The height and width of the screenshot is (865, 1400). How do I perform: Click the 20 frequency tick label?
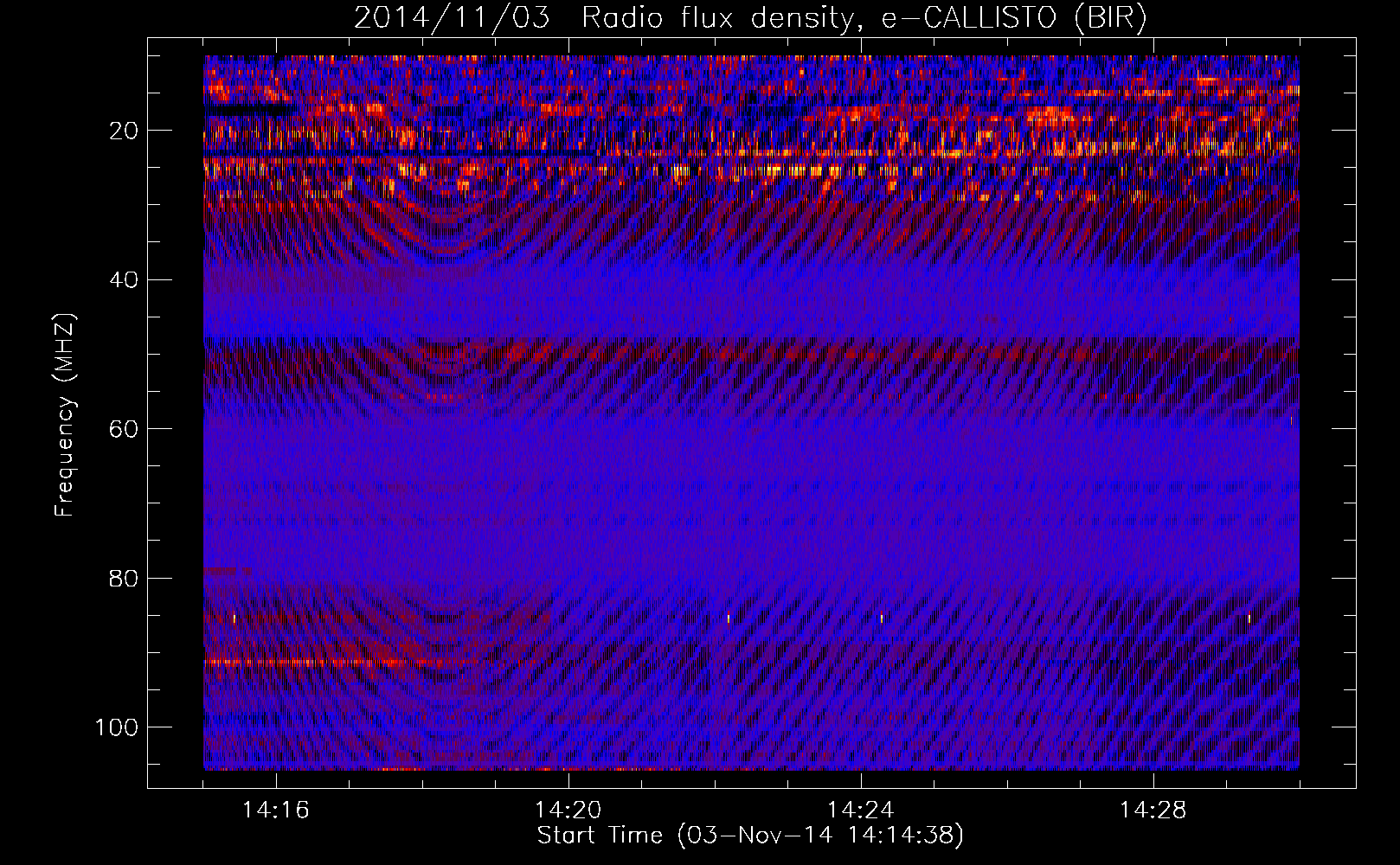point(123,131)
